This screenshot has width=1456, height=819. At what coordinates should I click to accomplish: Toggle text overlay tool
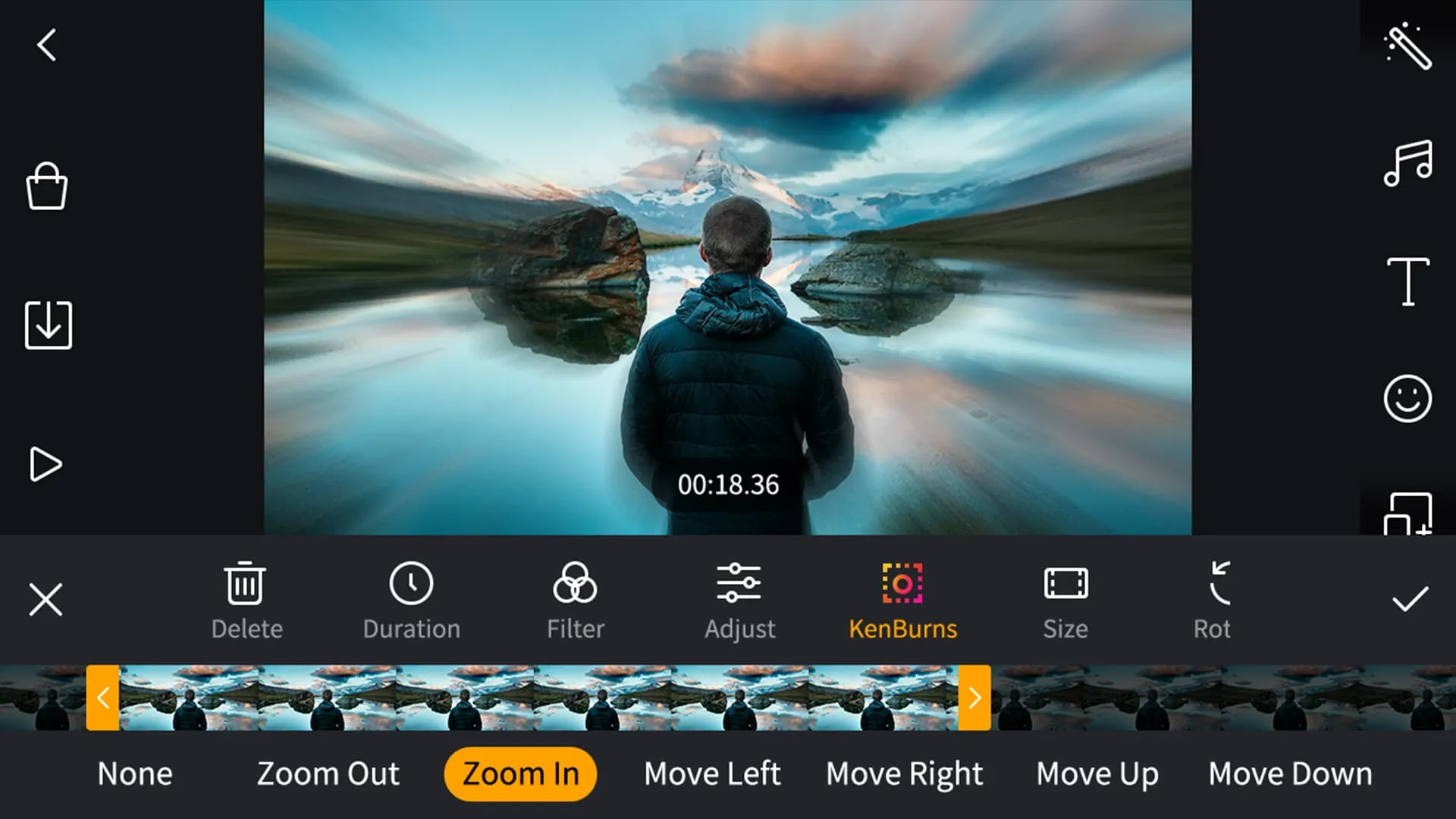coord(1408,281)
